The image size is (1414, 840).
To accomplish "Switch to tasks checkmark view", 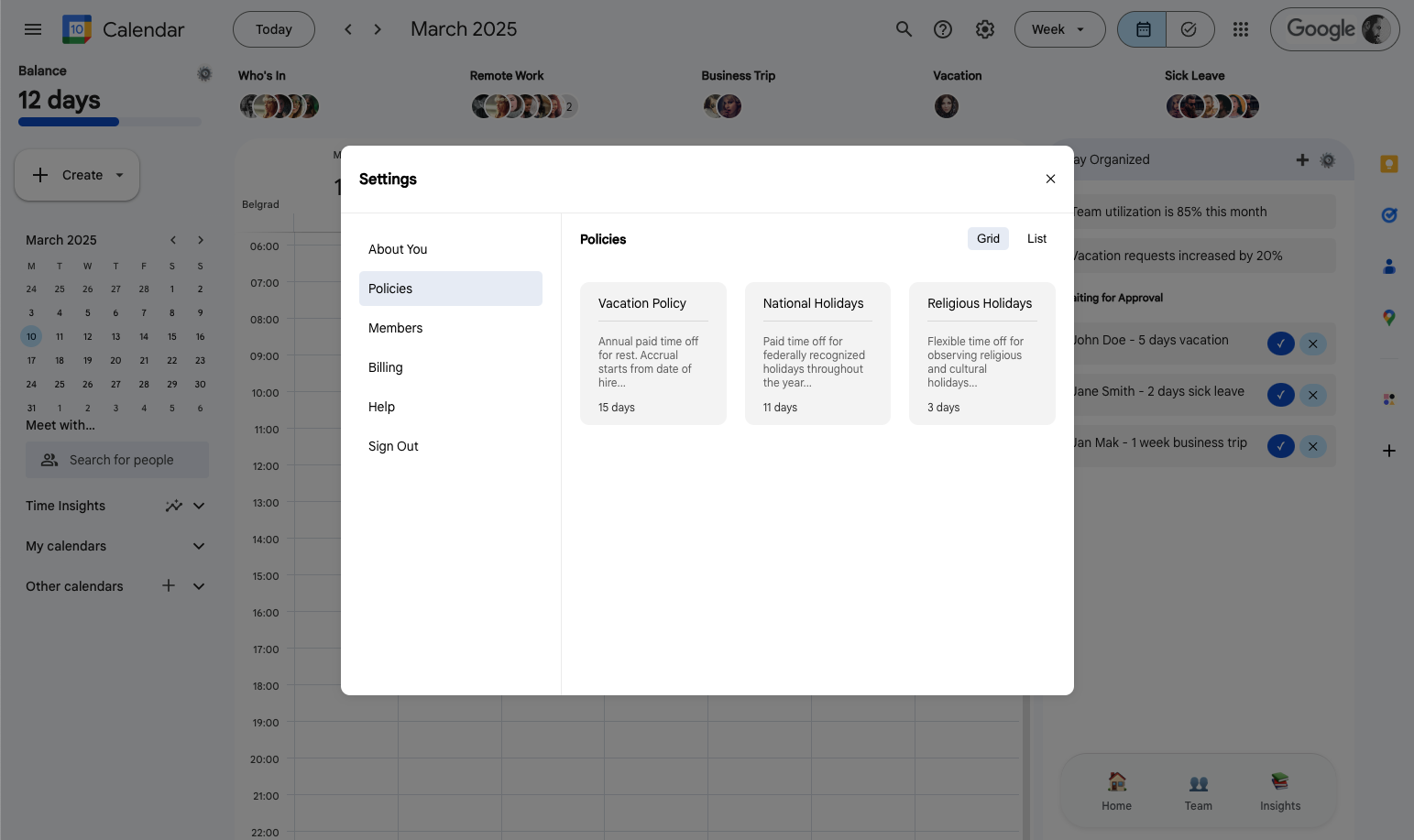I will 1189,29.
